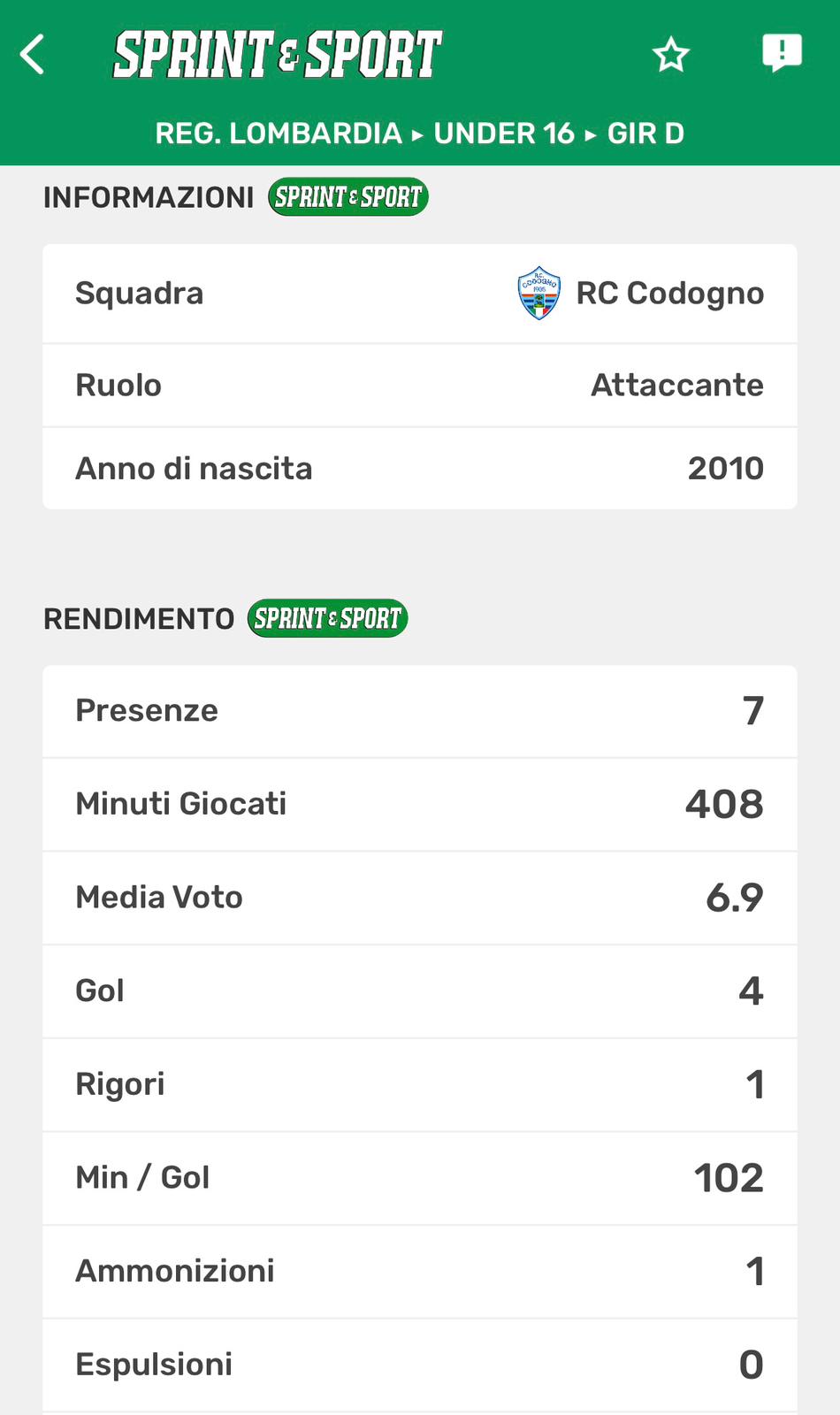Open the RC Codogno team name
Screen dimensions: 840x1415
[669, 294]
